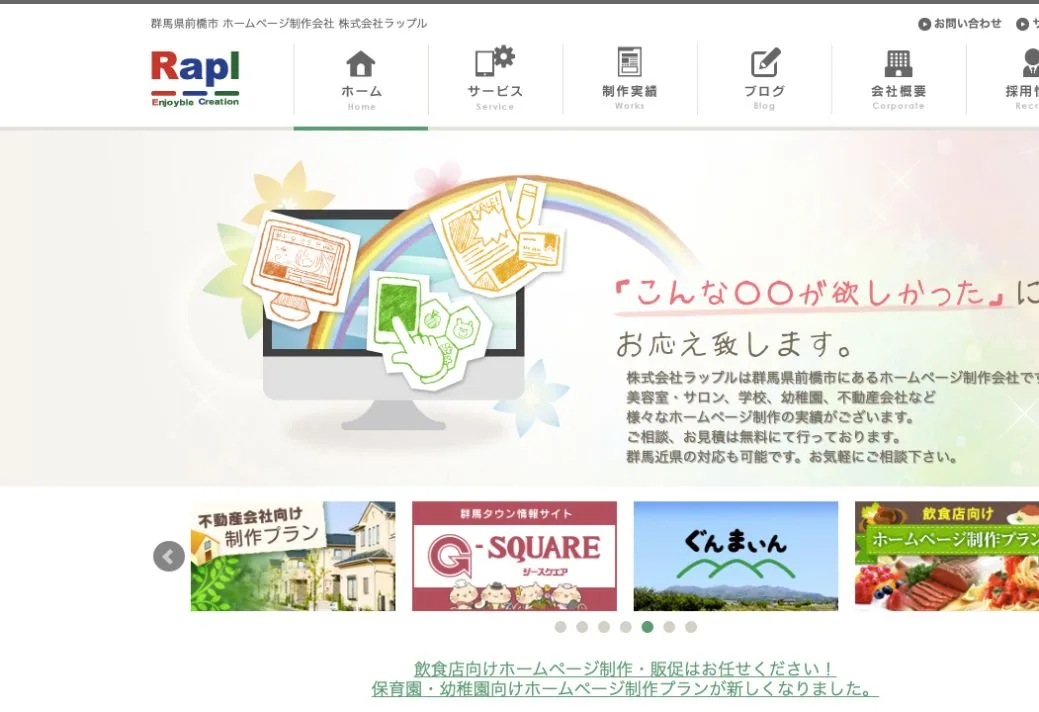Click the Rapl Enjoyble Creation logo
This screenshot has width=1039, height=712.
pyautogui.click(x=195, y=78)
